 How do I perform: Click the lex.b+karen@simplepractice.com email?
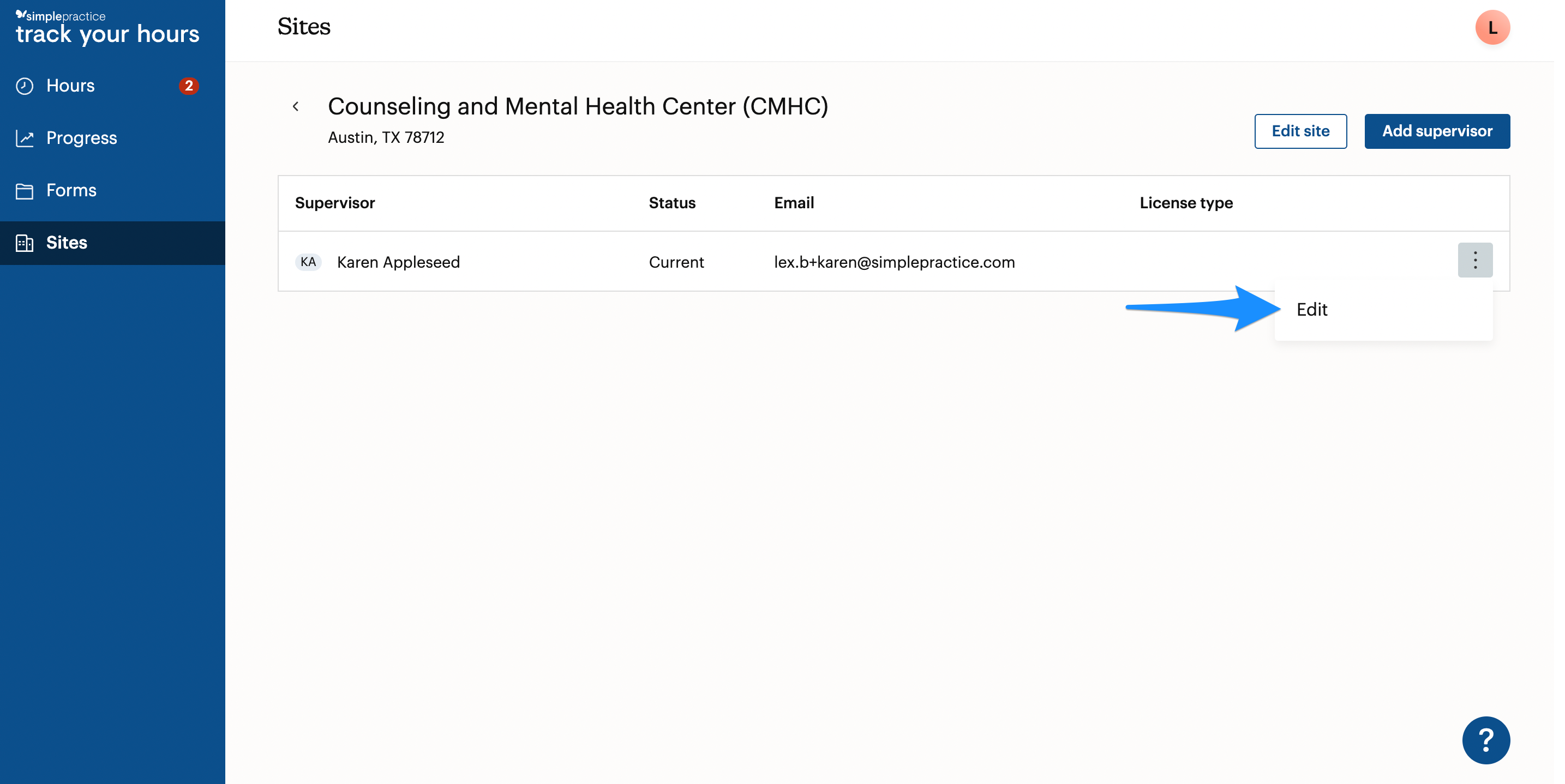(x=894, y=262)
